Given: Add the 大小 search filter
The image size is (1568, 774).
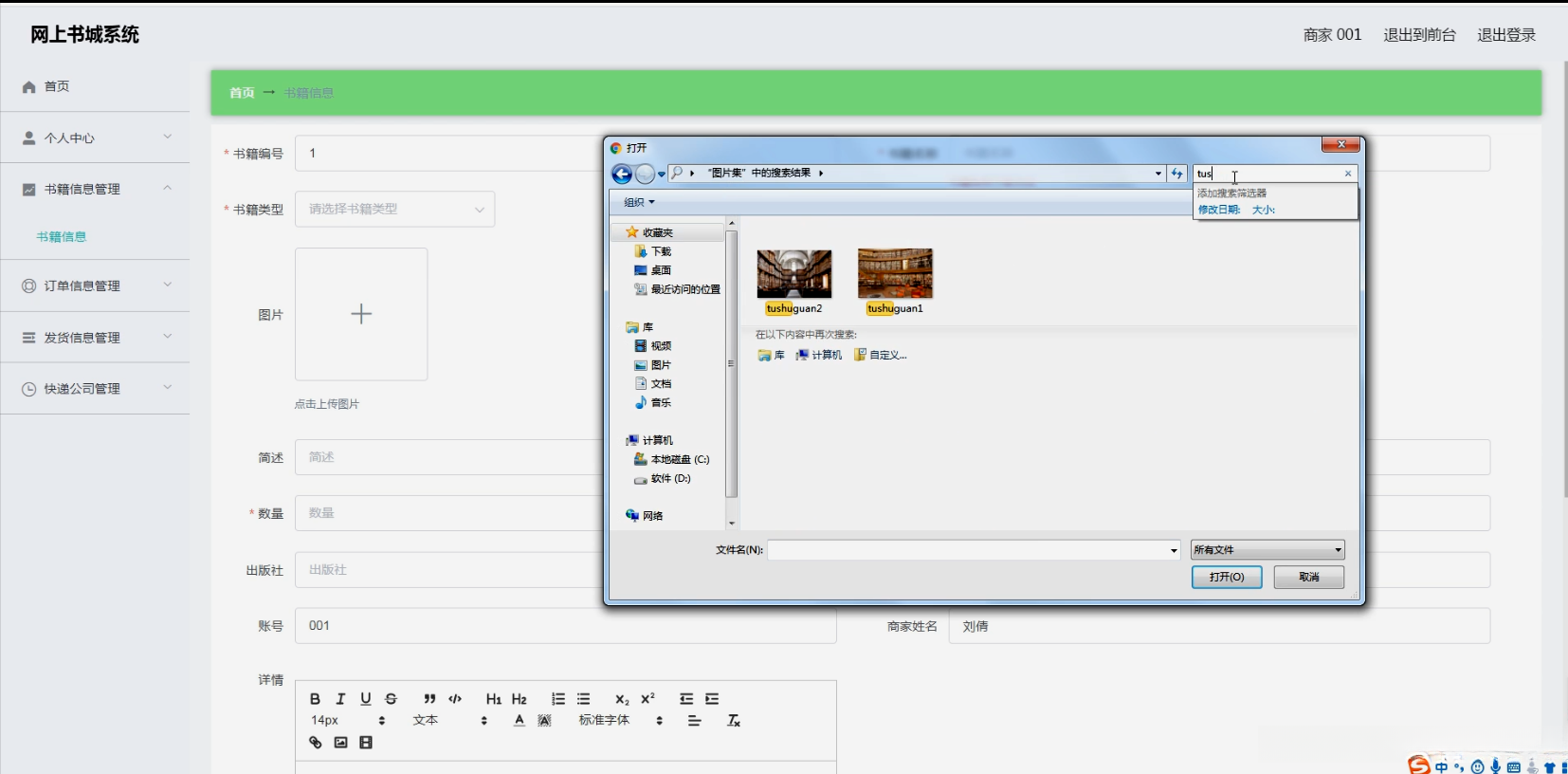Looking at the screenshot, I should (x=1264, y=210).
